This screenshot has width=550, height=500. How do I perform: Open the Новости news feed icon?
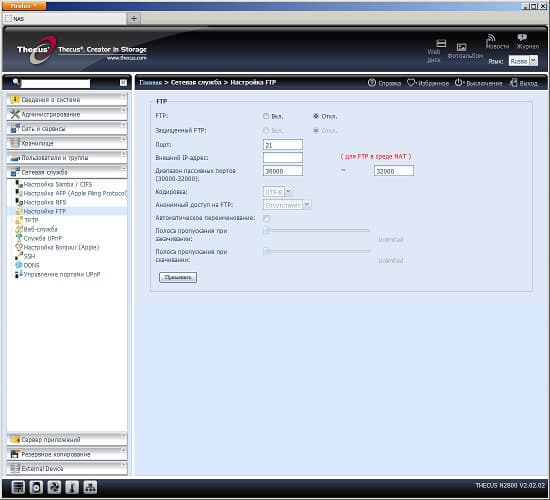click(491, 38)
